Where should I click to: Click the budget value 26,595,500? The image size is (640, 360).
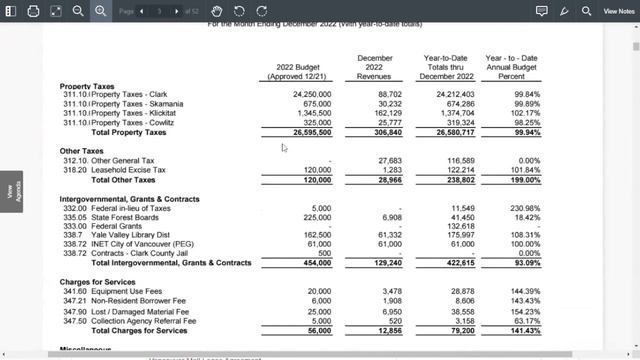point(312,132)
